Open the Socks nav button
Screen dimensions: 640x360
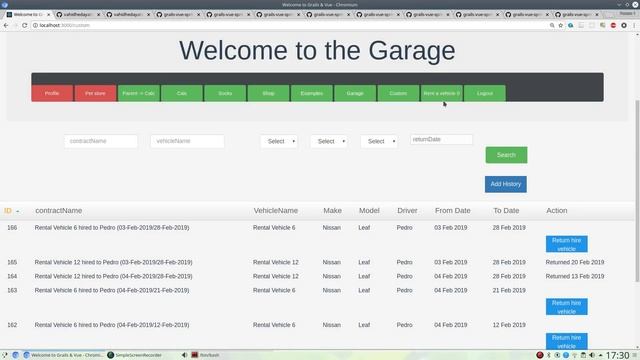click(x=225, y=93)
